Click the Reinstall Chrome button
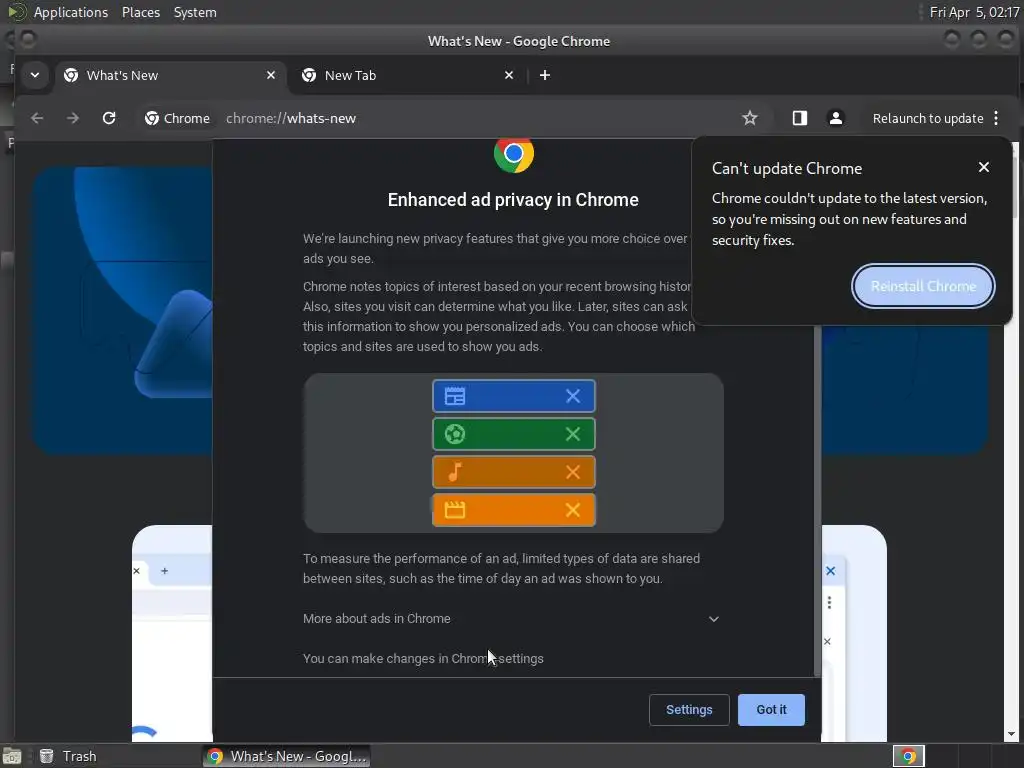1024x768 pixels. (x=923, y=286)
